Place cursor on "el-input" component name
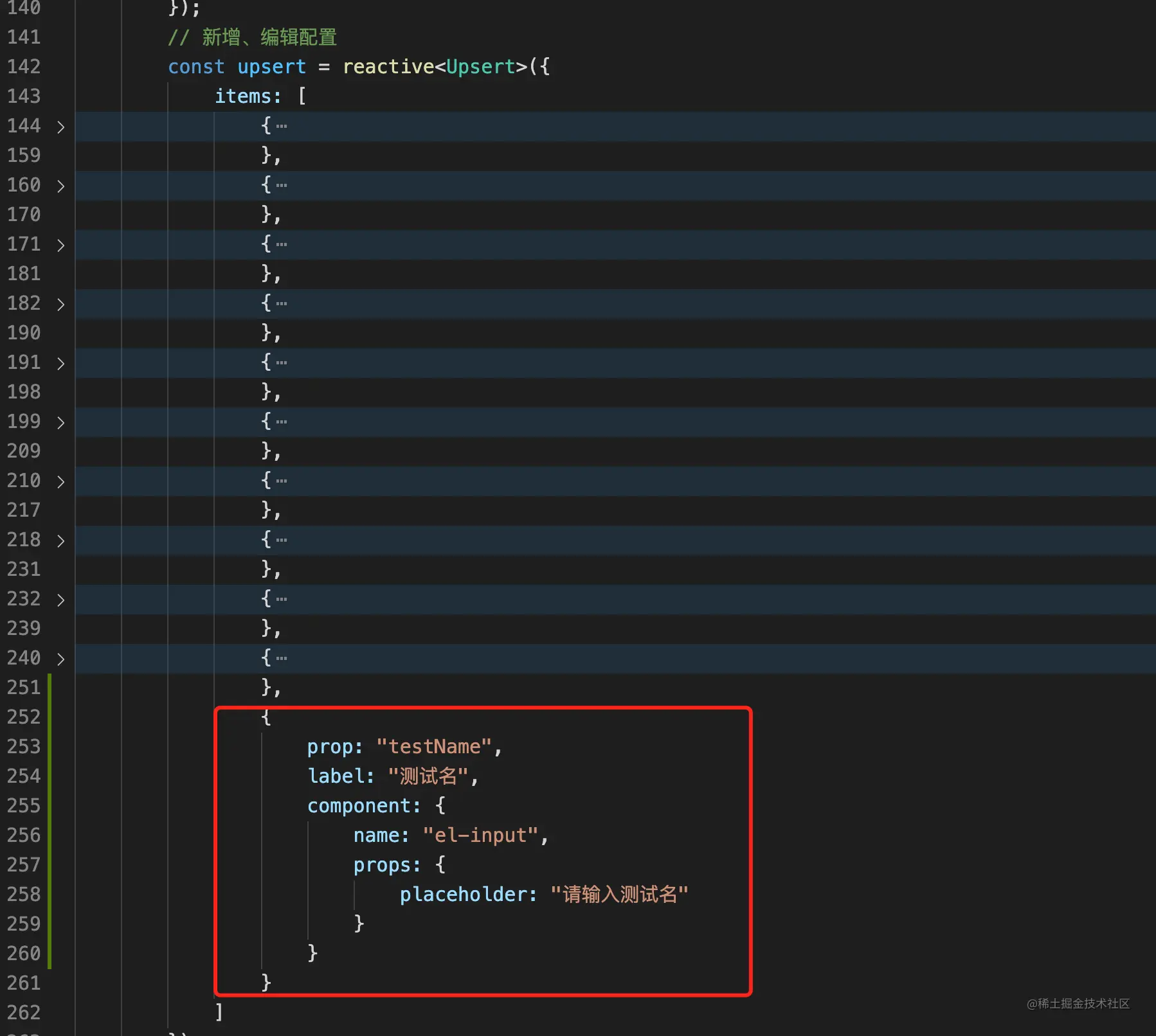 [x=480, y=835]
